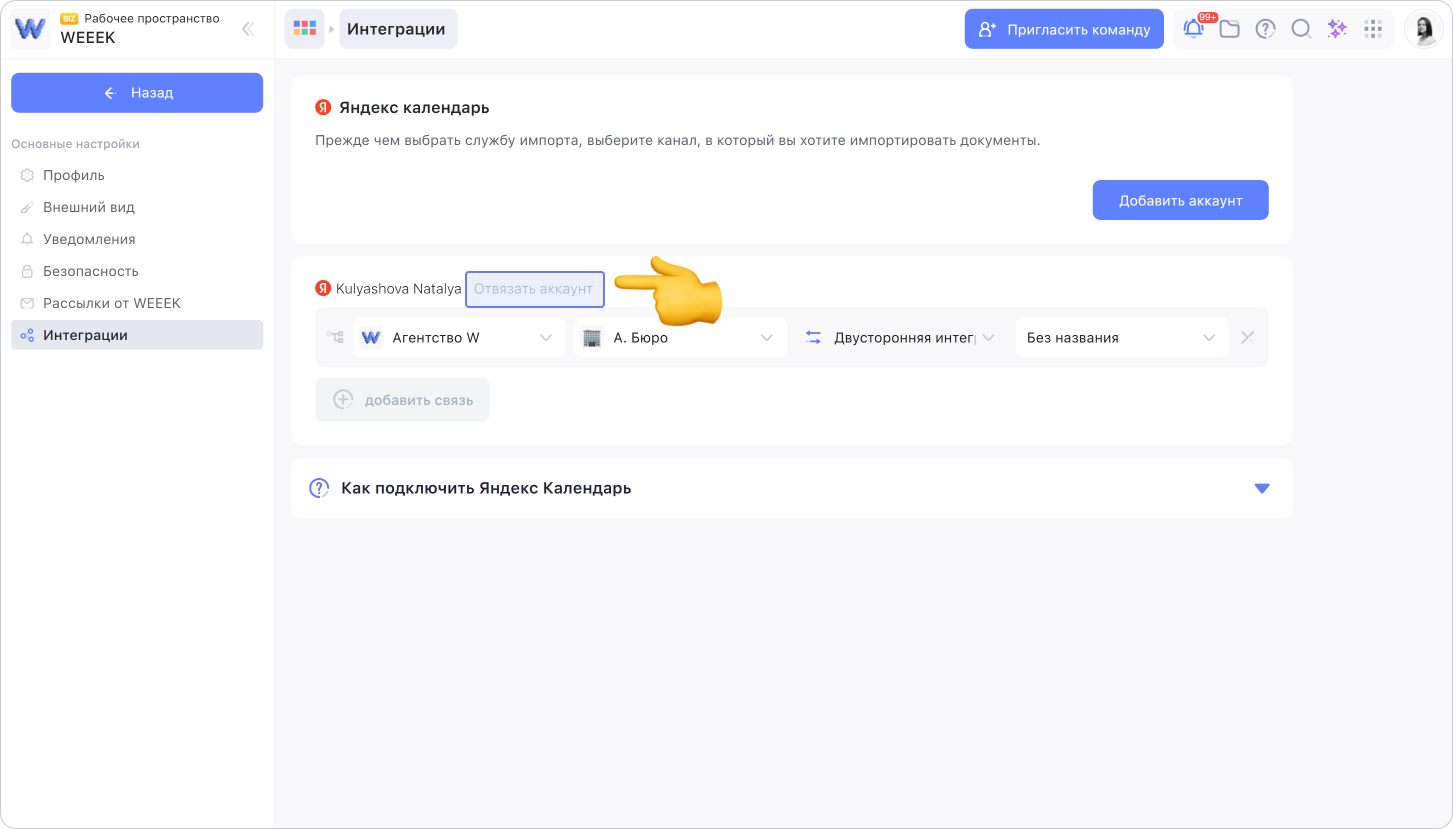
Task: Open the apps grid icon
Action: pos(1373,29)
